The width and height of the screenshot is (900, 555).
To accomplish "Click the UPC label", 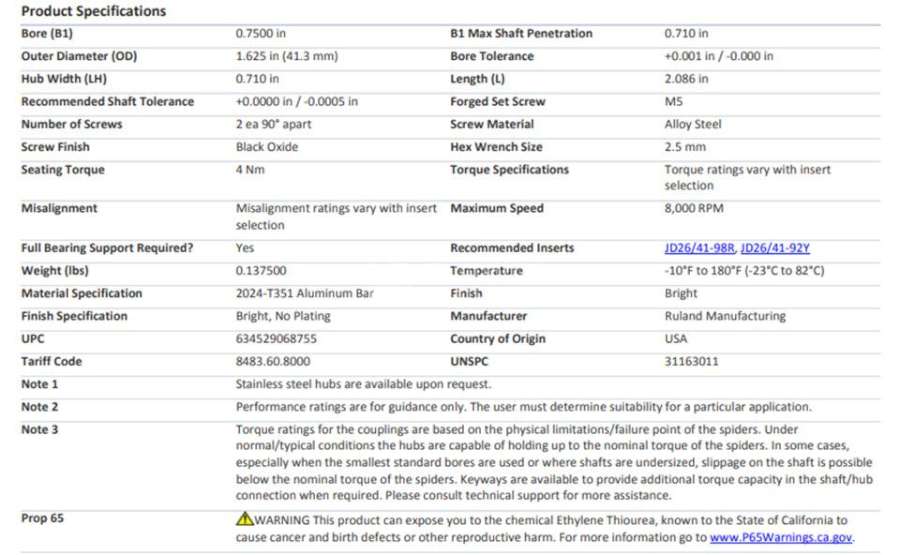I will pyautogui.click(x=33, y=339).
